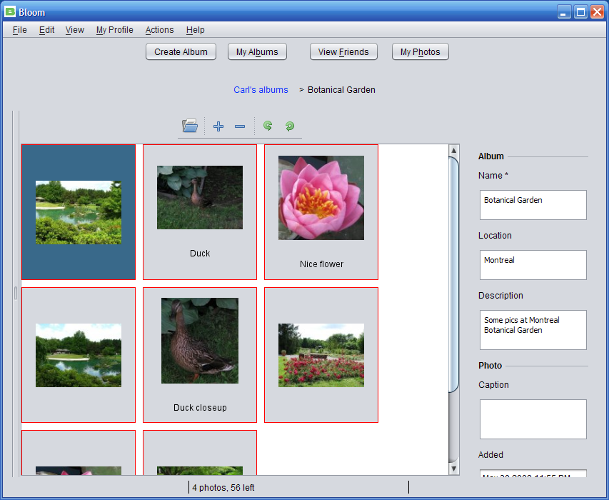Click the open folder icon in photo toolbar
609x500 pixels.
(x=190, y=126)
